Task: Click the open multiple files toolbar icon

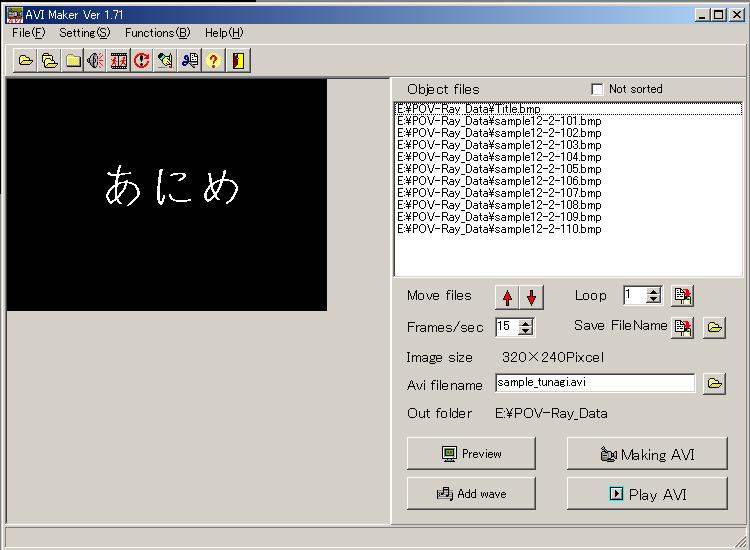Action: click(x=49, y=61)
